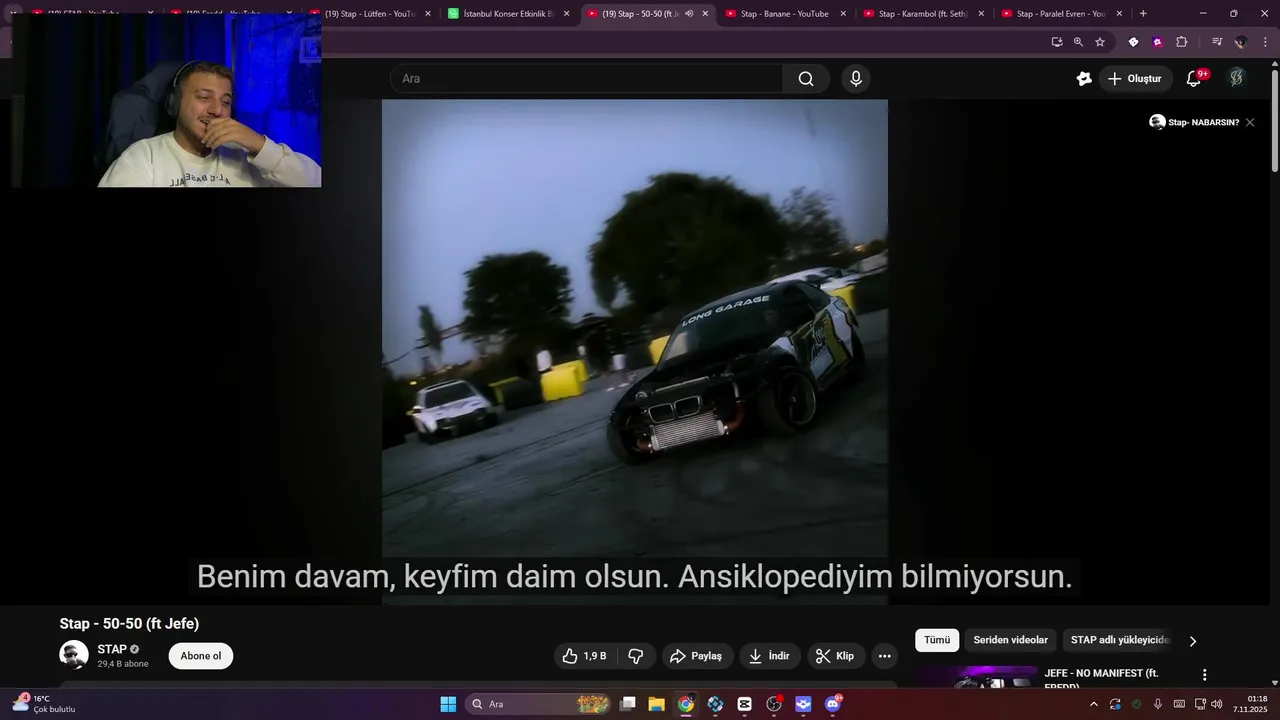Open the weather widget 16°C
The image size is (1280, 720).
click(x=45, y=704)
